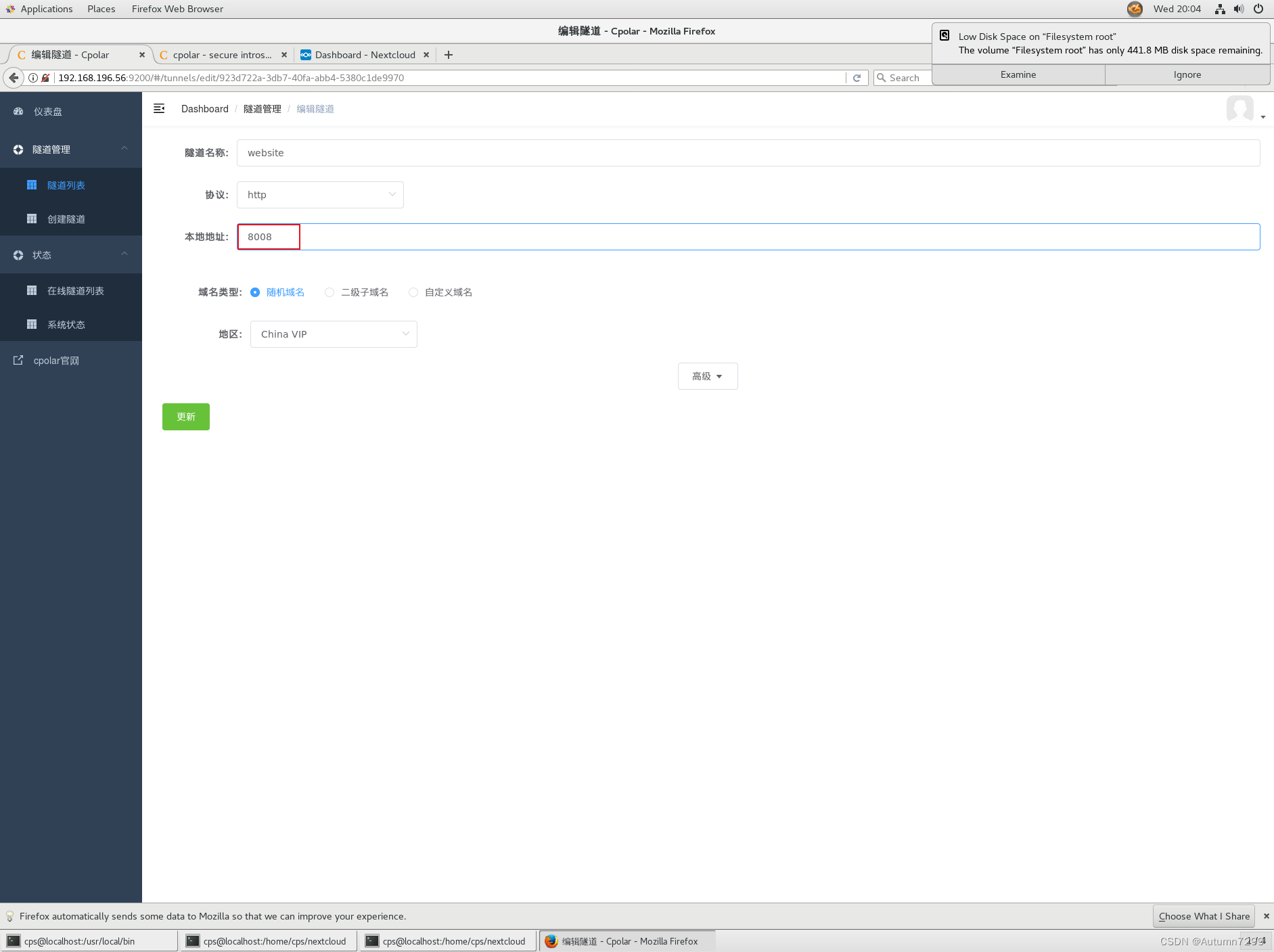
Task: Open the 地区 China VIP dropdown
Action: [x=334, y=334]
